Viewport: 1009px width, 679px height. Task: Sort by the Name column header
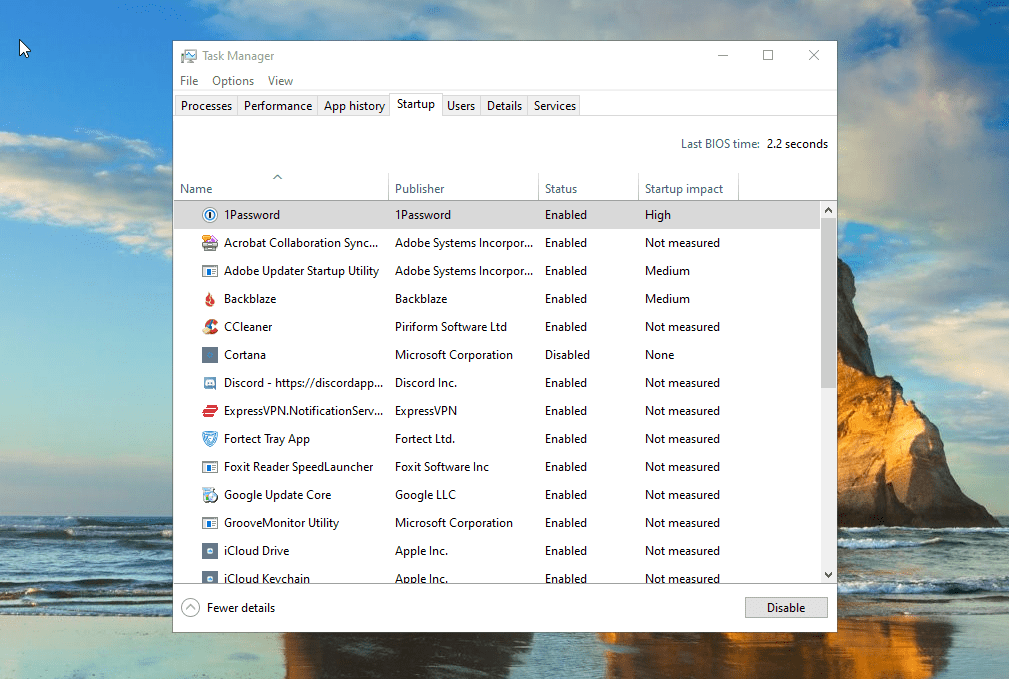[x=281, y=186]
